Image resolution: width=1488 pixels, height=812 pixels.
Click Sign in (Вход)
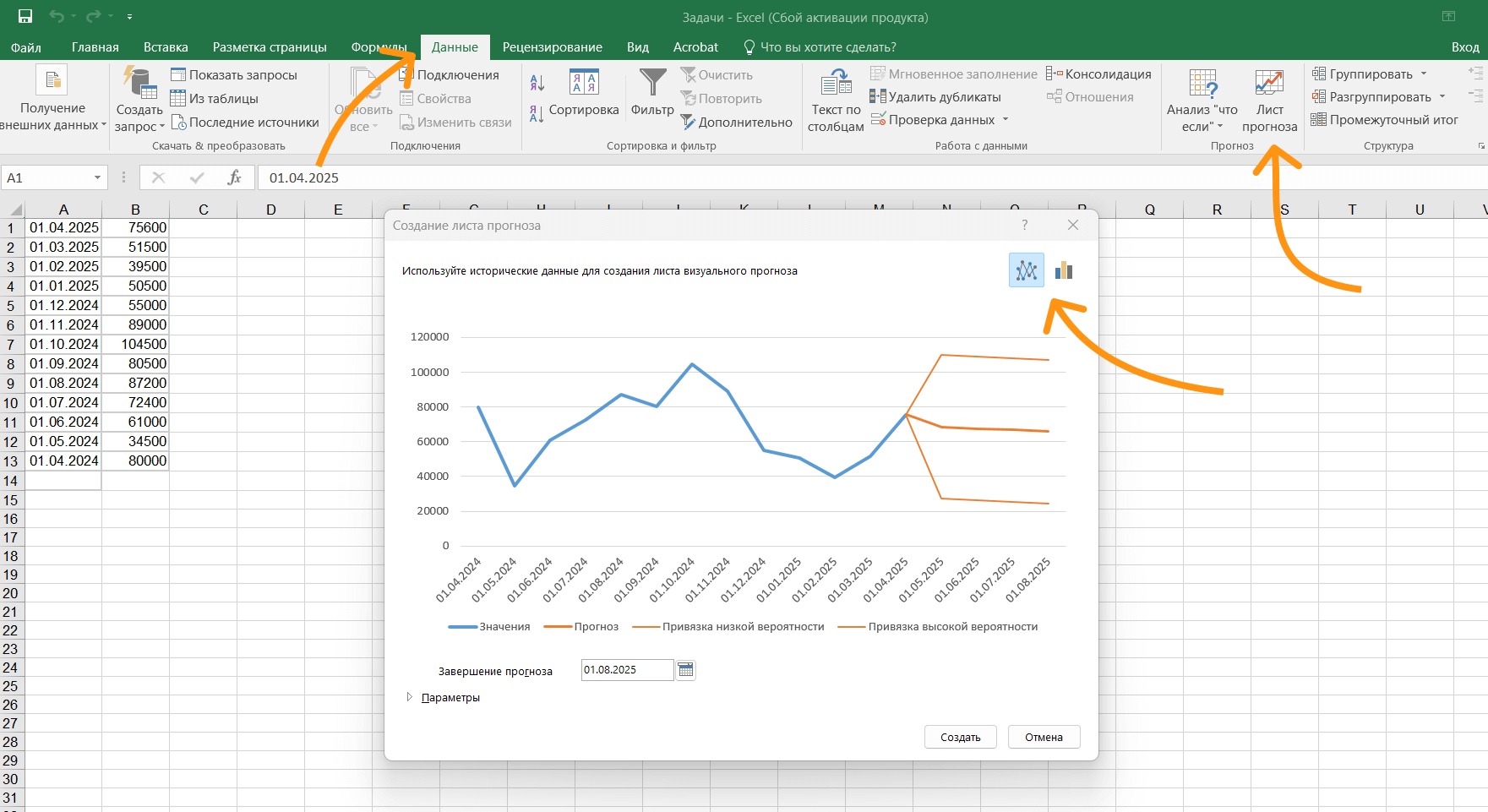pos(1465,47)
